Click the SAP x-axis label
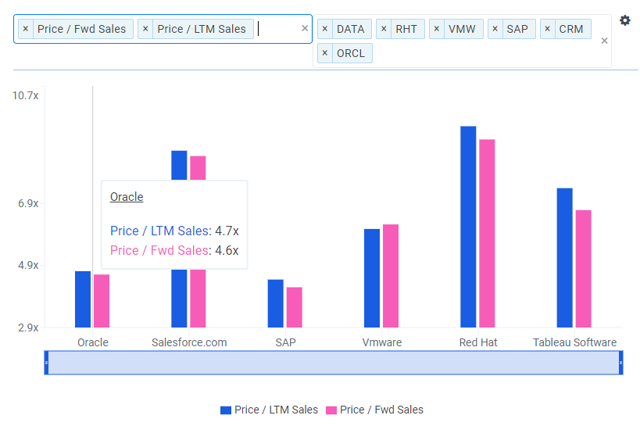 point(285,342)
